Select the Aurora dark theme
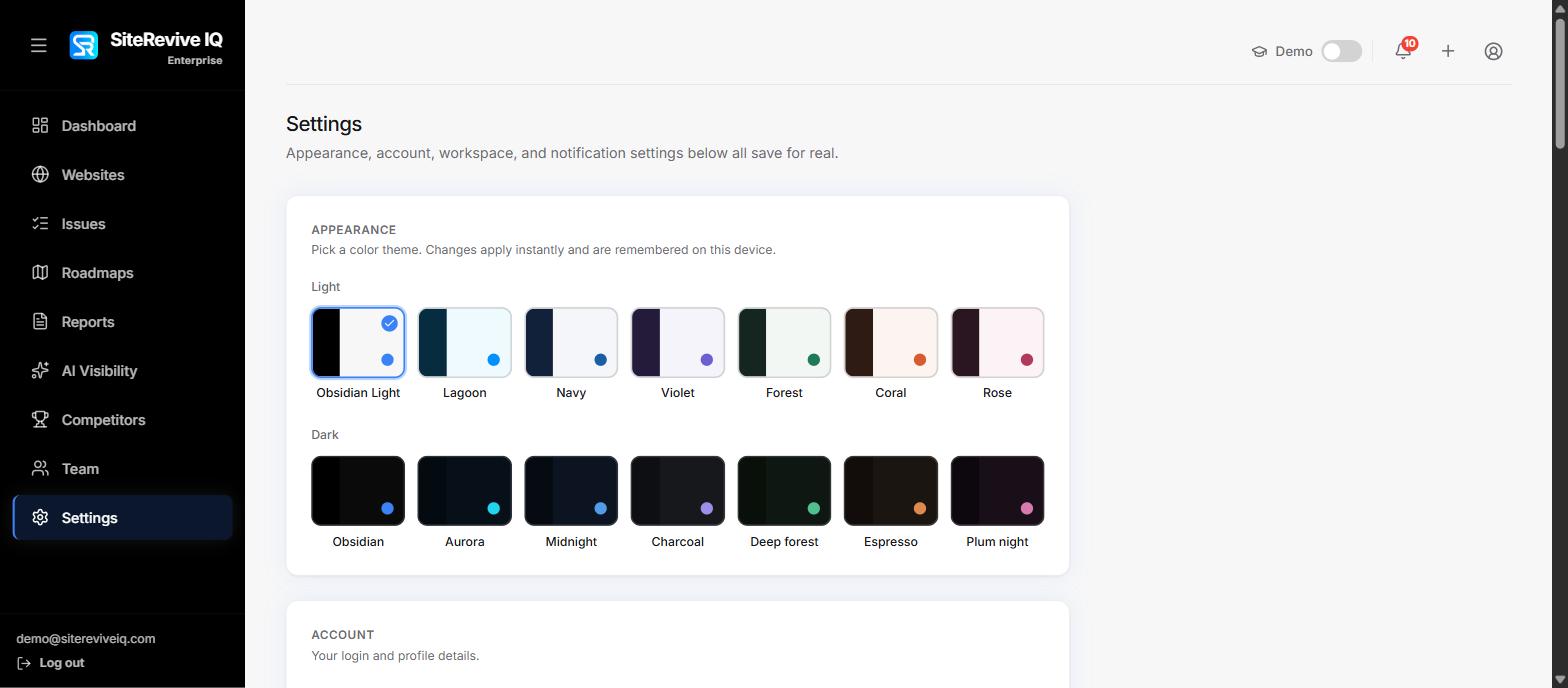1568x688 pixels. pos(464,491)
